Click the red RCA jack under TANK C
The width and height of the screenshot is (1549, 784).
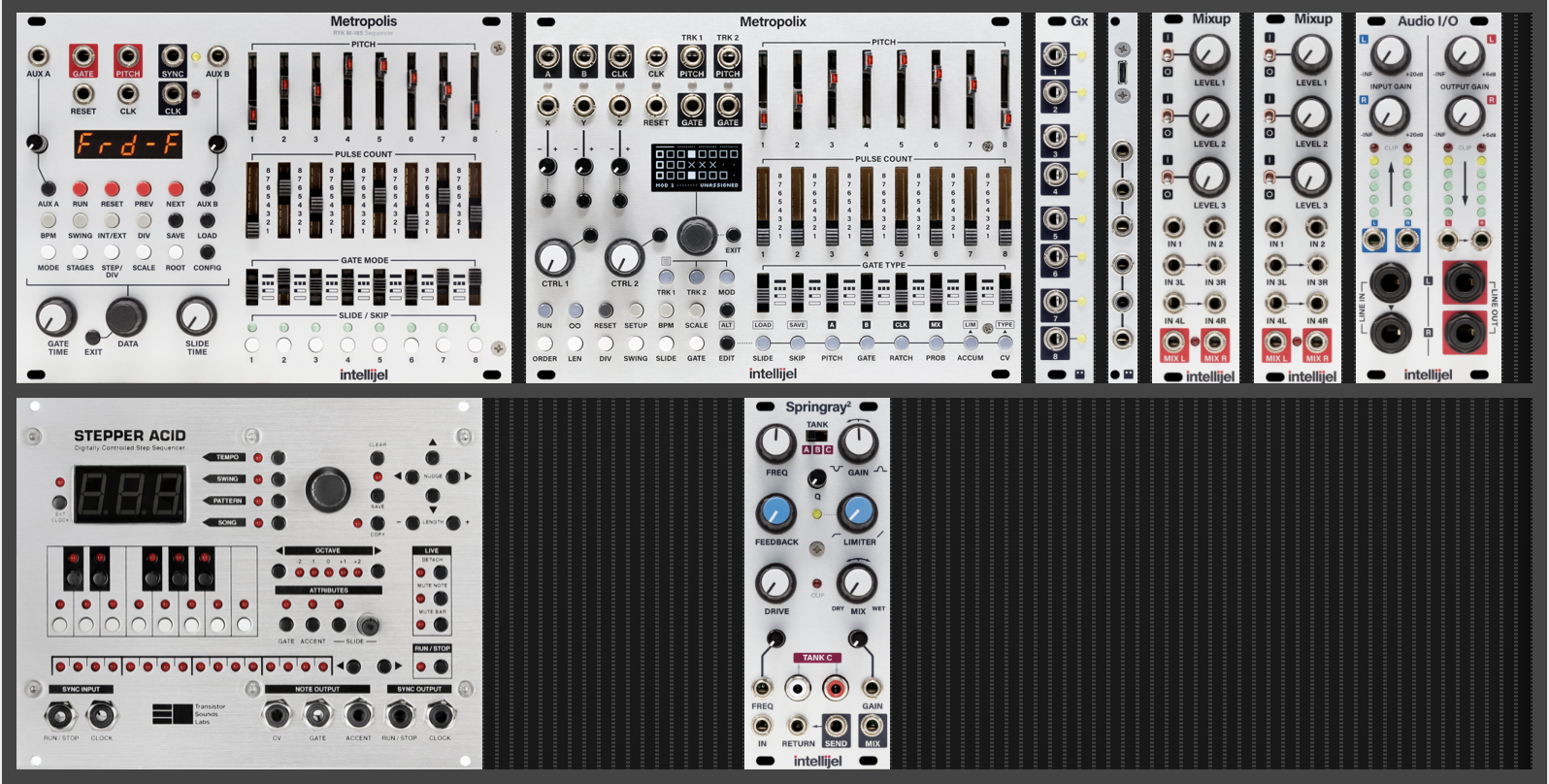coord(835,688)
